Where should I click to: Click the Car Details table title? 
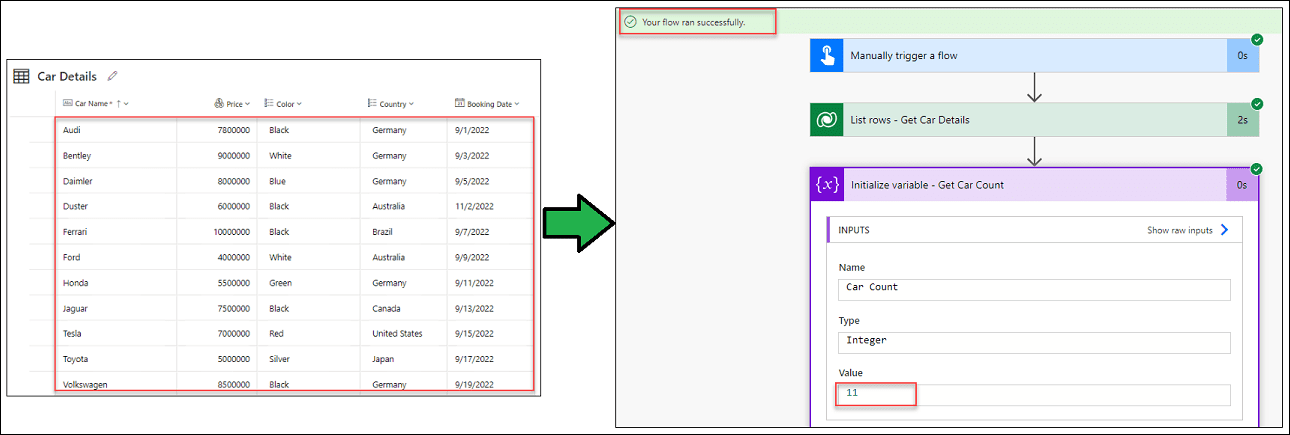(x=67, y=76)
